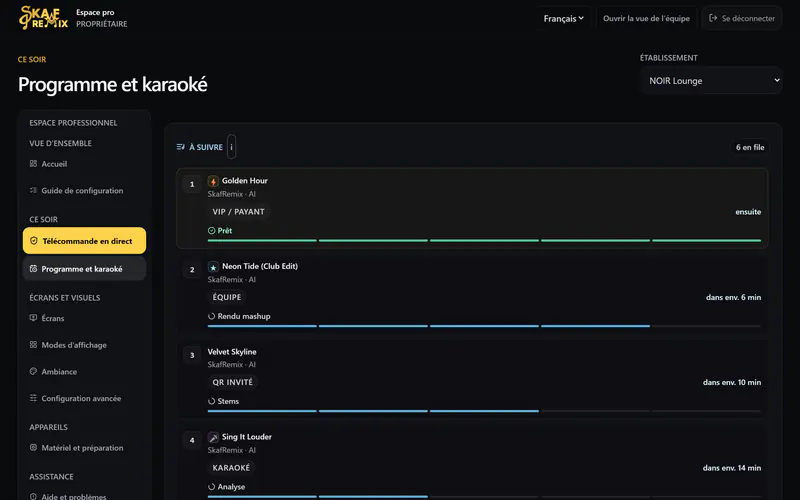Click the Programme et karaoké calendar icon
Viewport: 800px width, 500px height.
click(33, 268)
